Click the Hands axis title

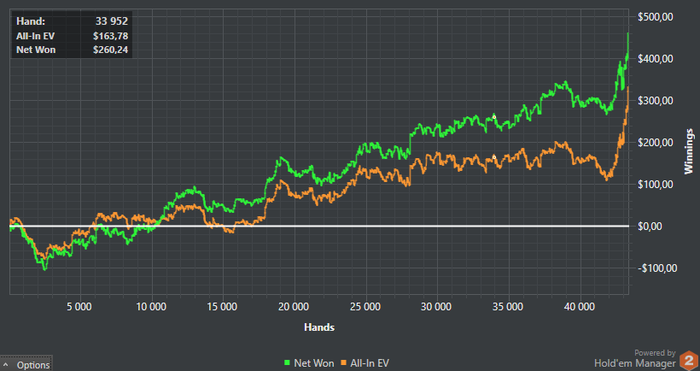(319, 327)
